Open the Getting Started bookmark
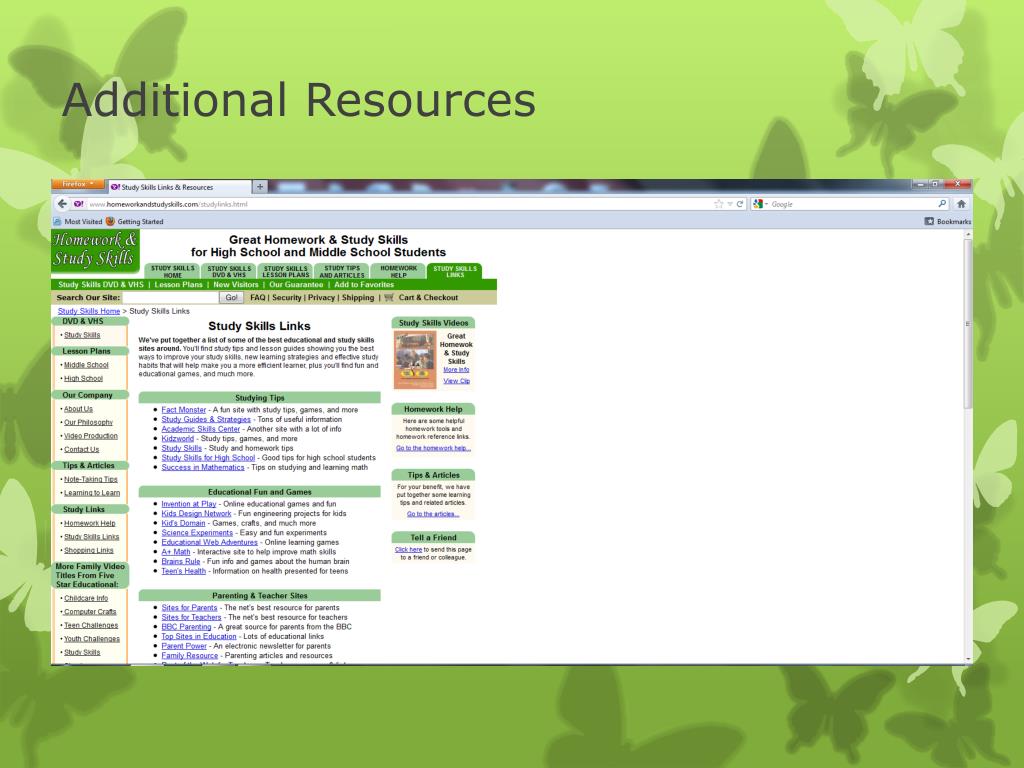 [x=135, y=221]
